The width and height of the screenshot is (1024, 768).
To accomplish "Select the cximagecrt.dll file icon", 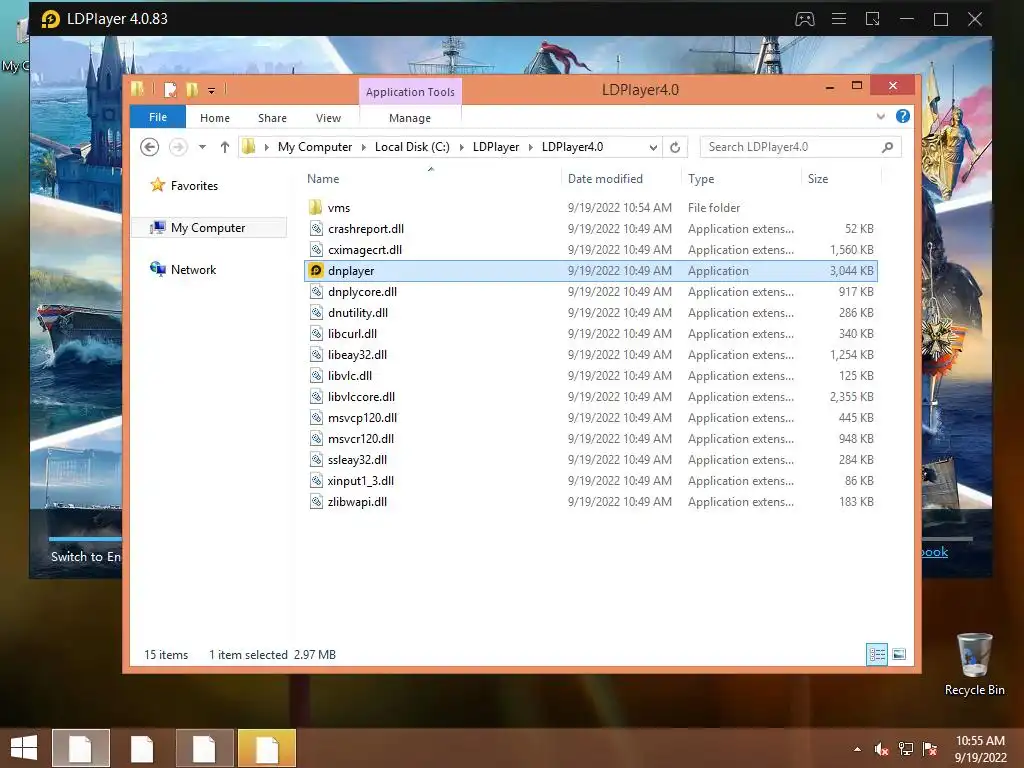I will (316, 249).
